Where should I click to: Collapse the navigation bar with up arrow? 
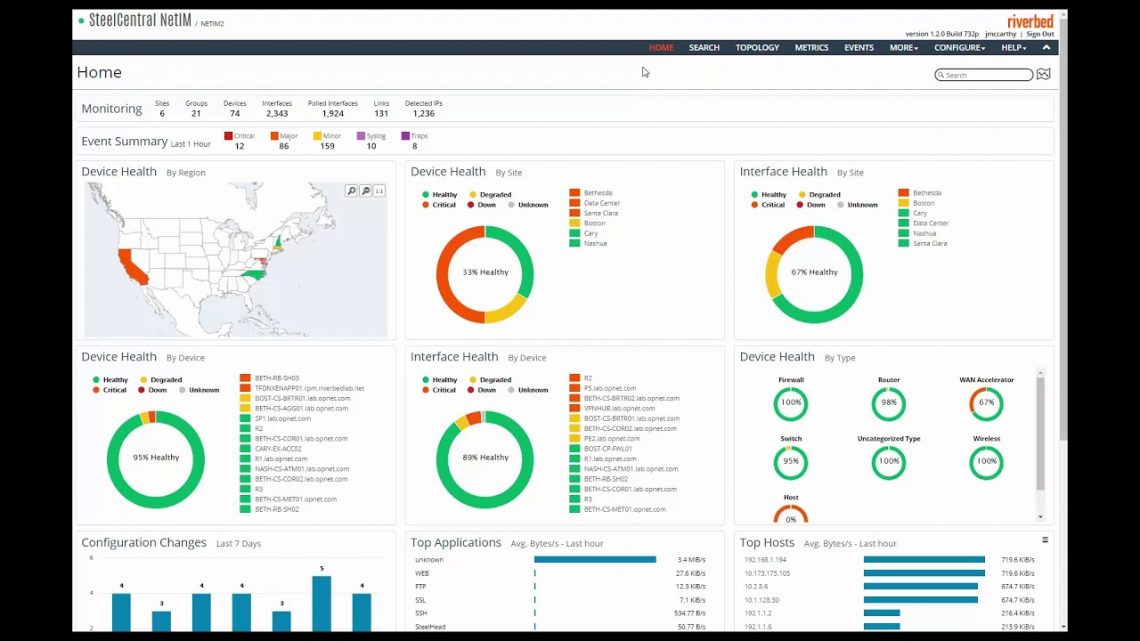1046,47
